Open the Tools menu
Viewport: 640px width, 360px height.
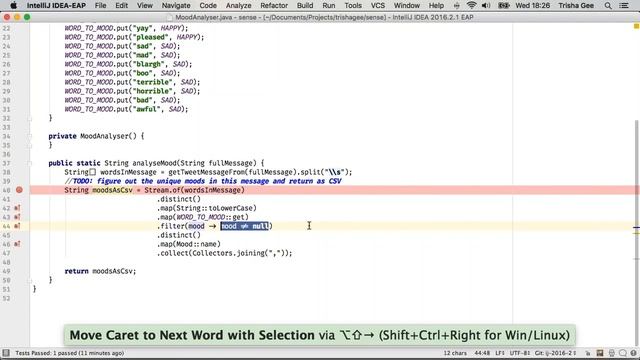[353, 5]
